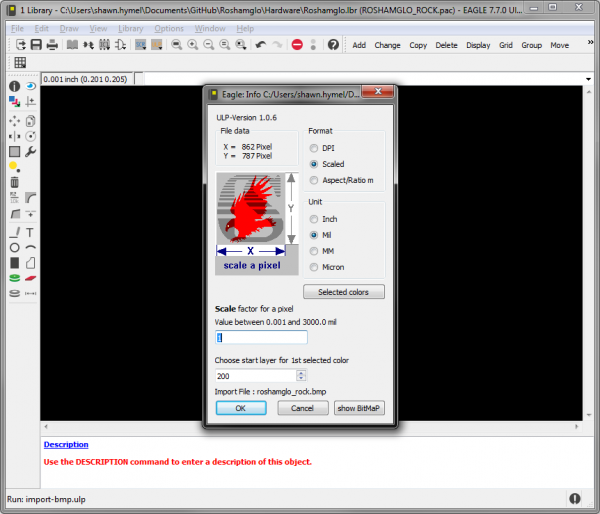Select the Aspect/Ratio format radio button
This screenshot has height=514, width=600.
(x=314, y=180)
